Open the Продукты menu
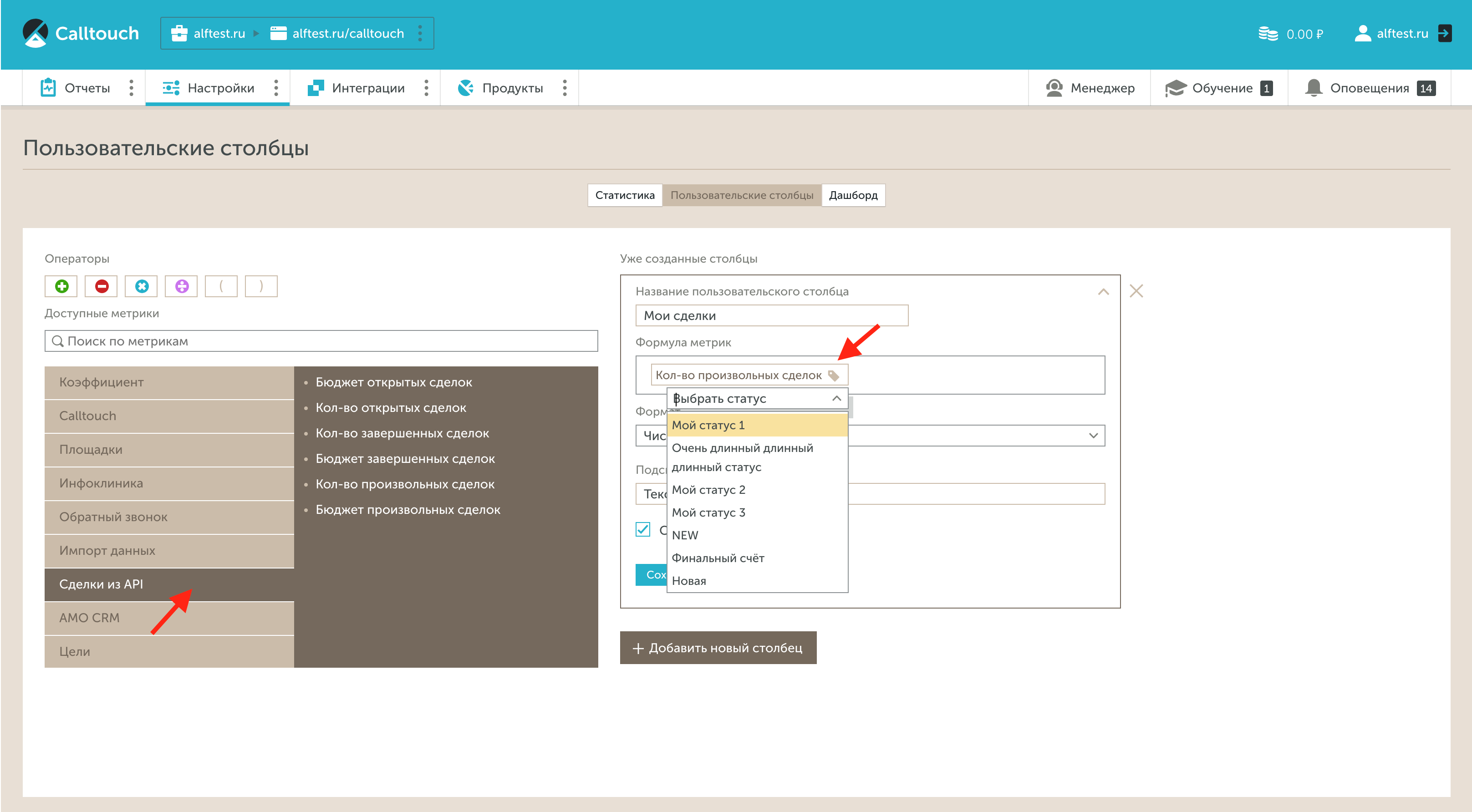This screenshot has width=1472, height=812. coord(513,88)
